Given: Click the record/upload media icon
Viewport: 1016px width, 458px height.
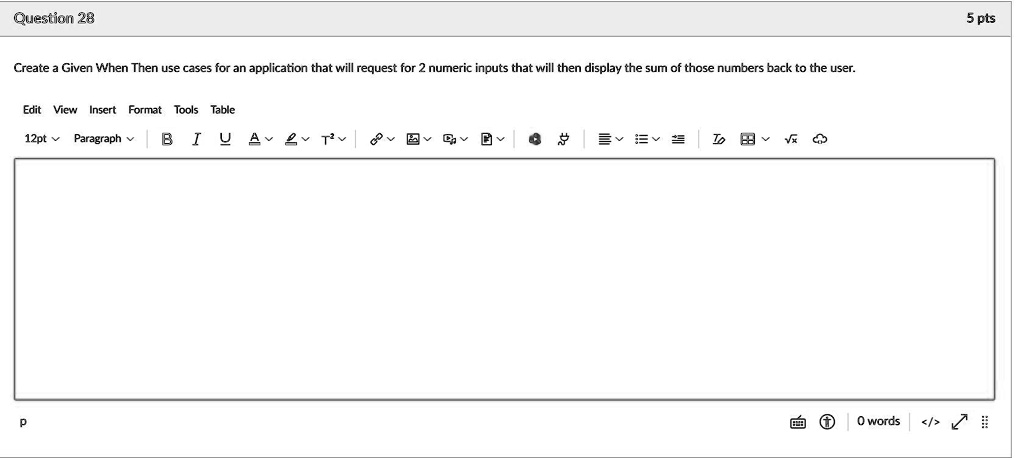Looking at the screenshot, I should click(x=449, y=139).
